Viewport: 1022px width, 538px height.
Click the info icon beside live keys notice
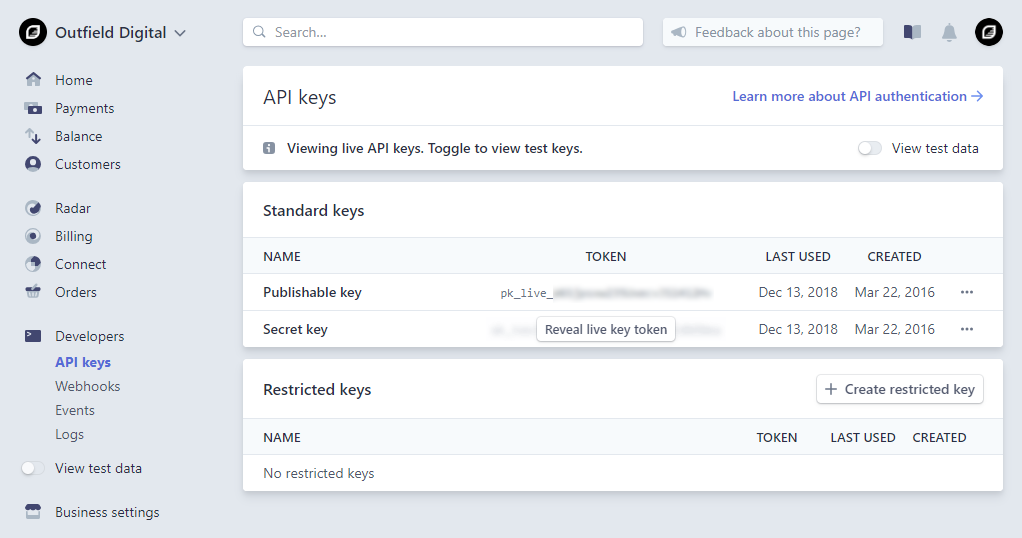[x=269, y=148]
